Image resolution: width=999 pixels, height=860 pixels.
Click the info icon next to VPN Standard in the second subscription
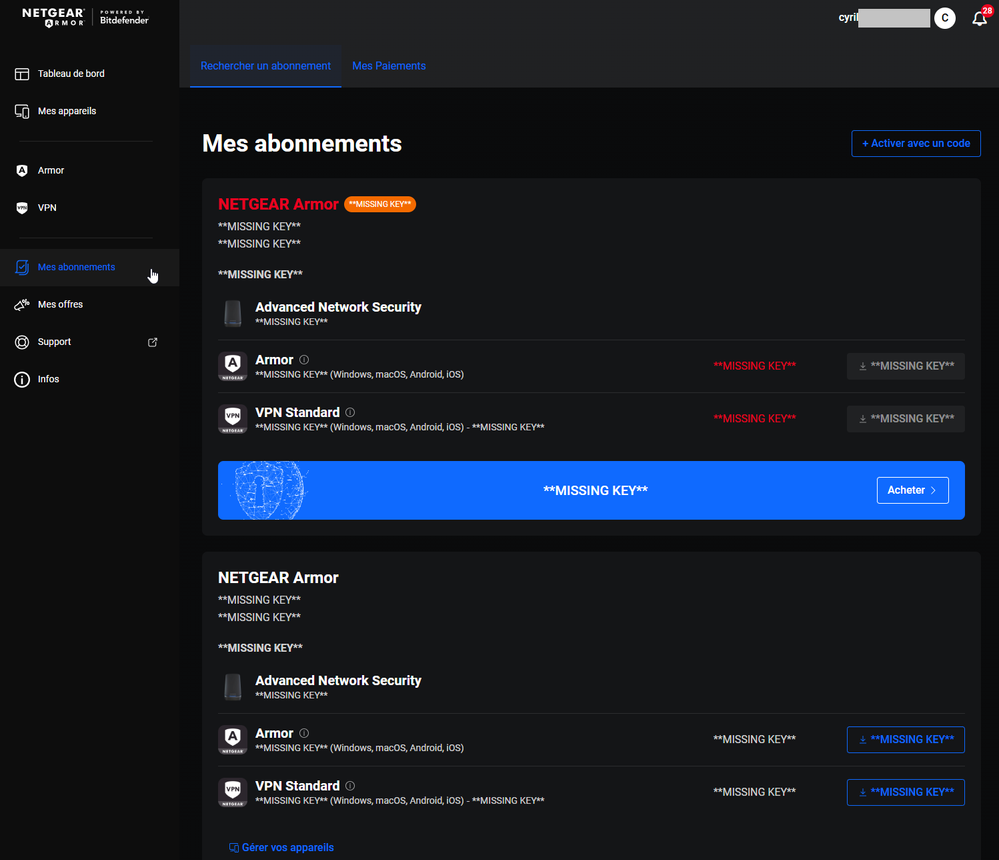click(350, 785)
